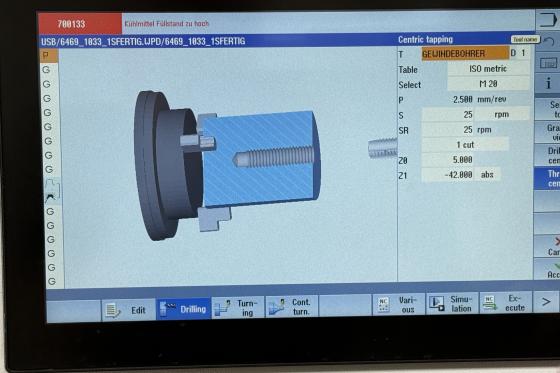Click the contour icon on Cont. turn. softkey
This screenshot has width=560, height=373.
pos(277,307)
